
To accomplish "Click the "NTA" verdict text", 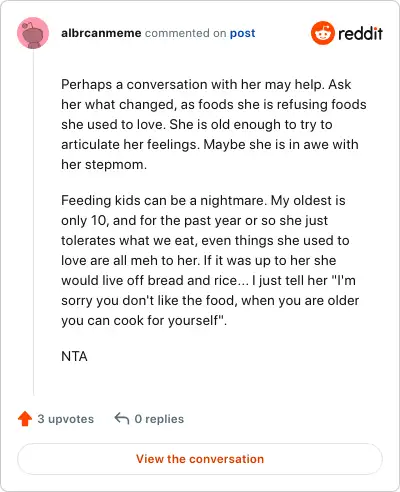I will (x=74, y=357).
